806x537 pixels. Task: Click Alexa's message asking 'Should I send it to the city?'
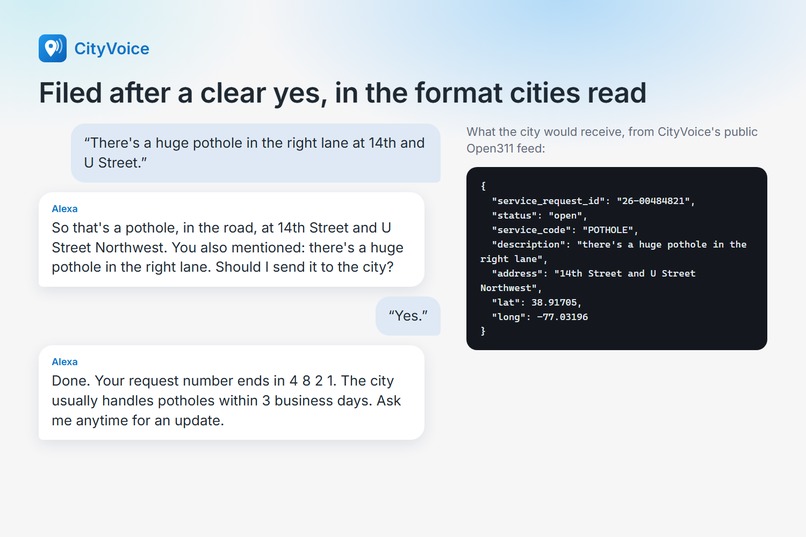pos(231,239)
